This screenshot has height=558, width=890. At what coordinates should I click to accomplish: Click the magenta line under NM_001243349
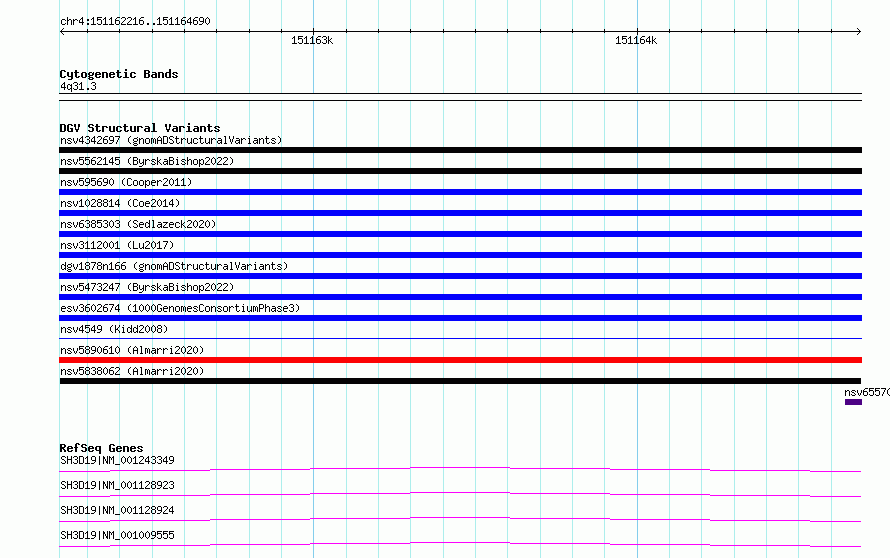(460, 469)
